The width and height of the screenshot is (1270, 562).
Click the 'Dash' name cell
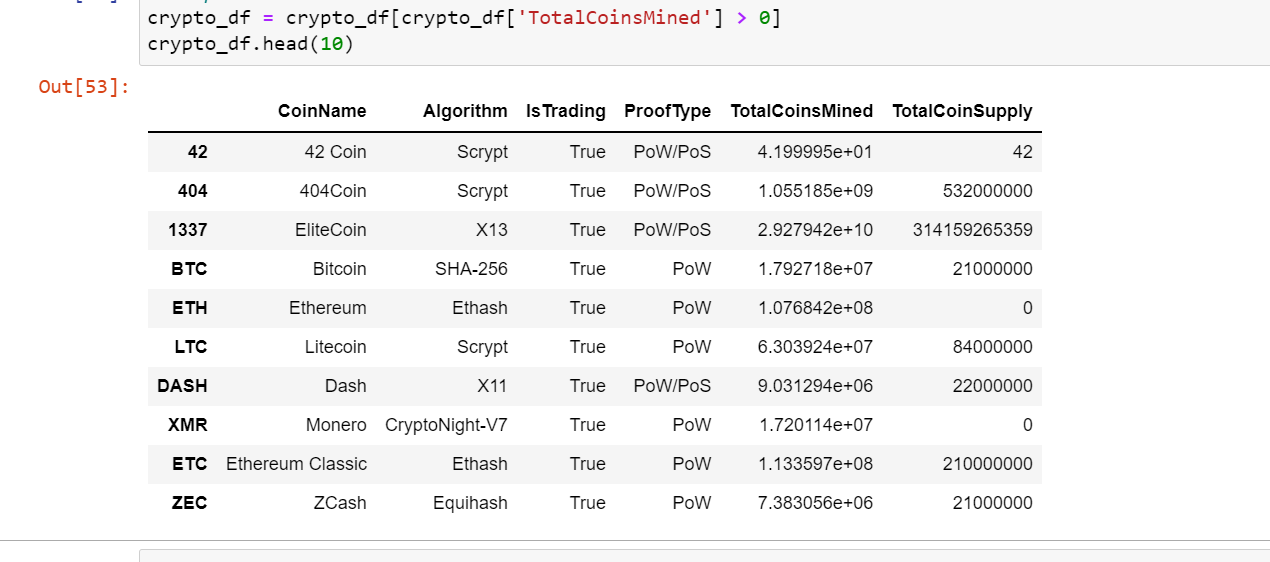click(x=345, y=386)
